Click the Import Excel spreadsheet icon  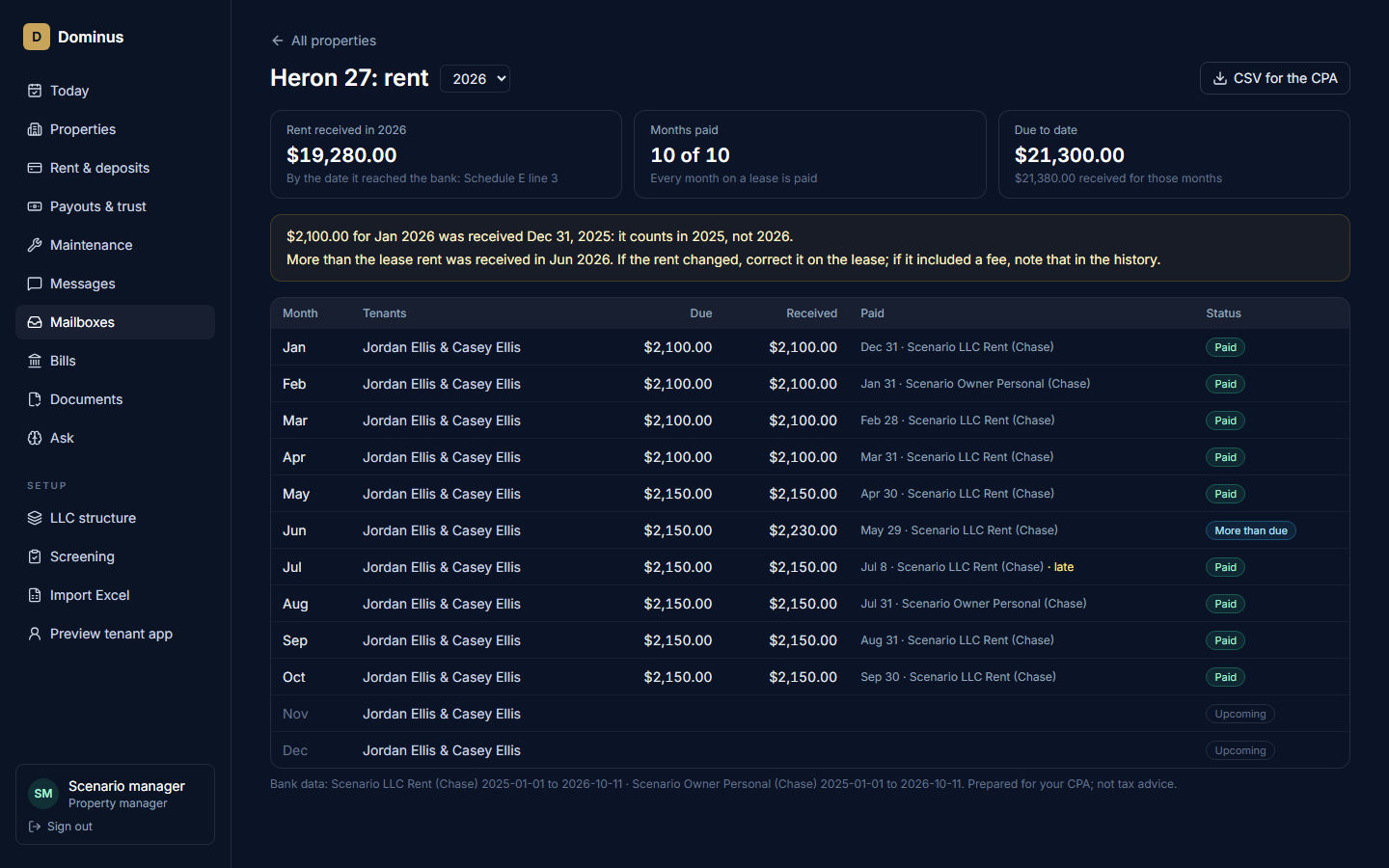click(x=35, y=595)
